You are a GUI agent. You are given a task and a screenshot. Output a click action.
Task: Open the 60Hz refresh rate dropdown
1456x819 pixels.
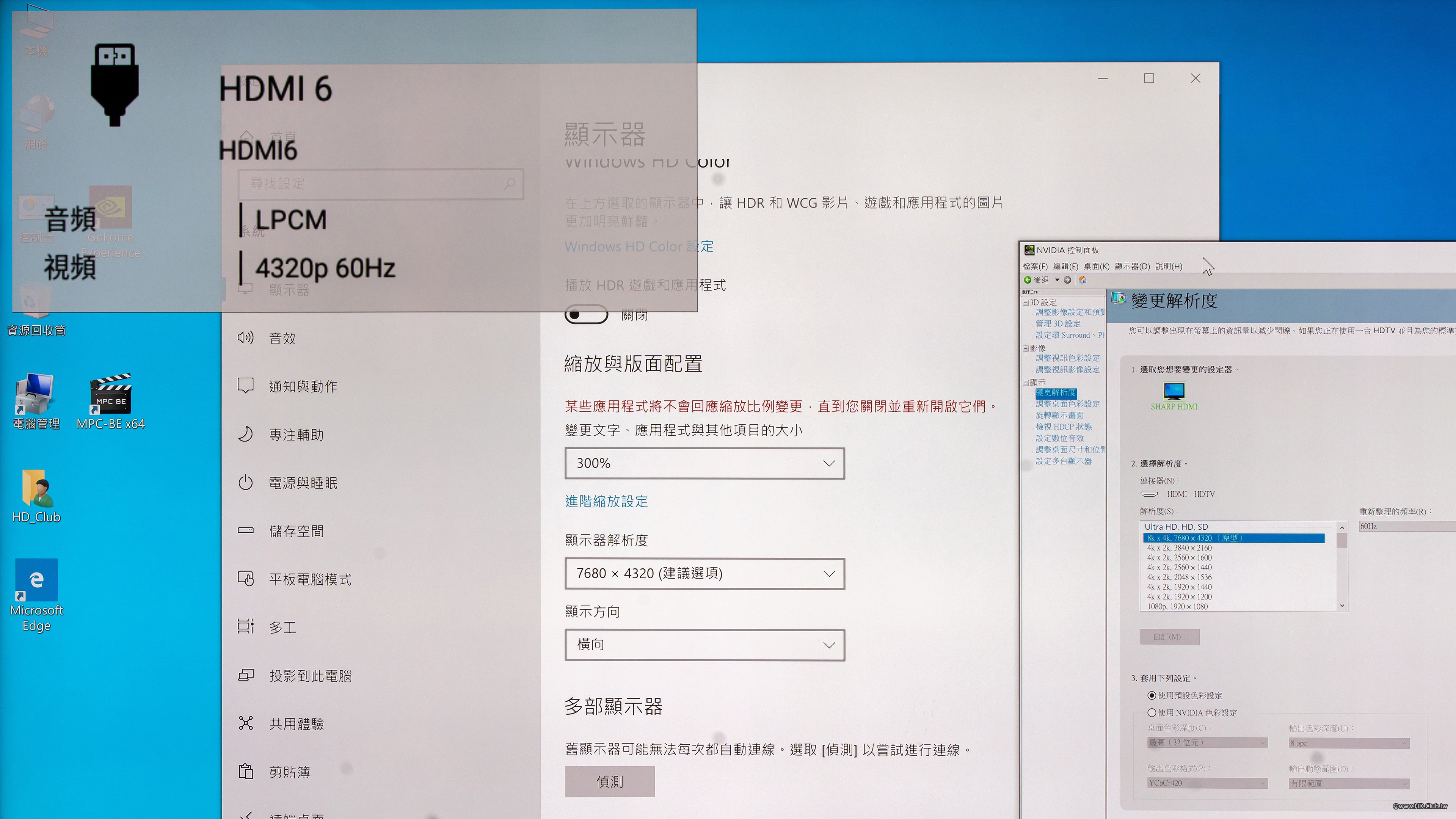coord(1407,526)
